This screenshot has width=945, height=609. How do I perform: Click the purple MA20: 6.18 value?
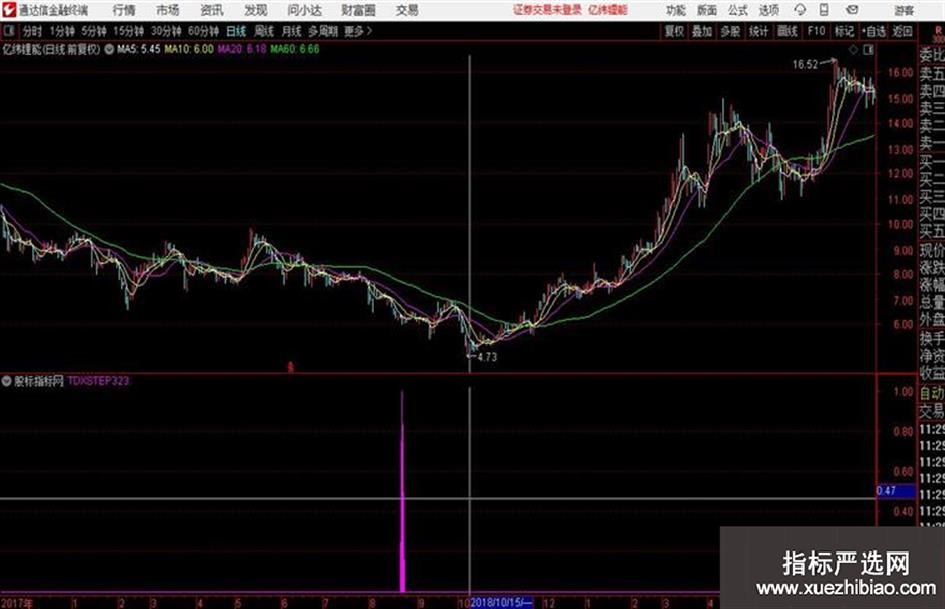coord(242,49)
